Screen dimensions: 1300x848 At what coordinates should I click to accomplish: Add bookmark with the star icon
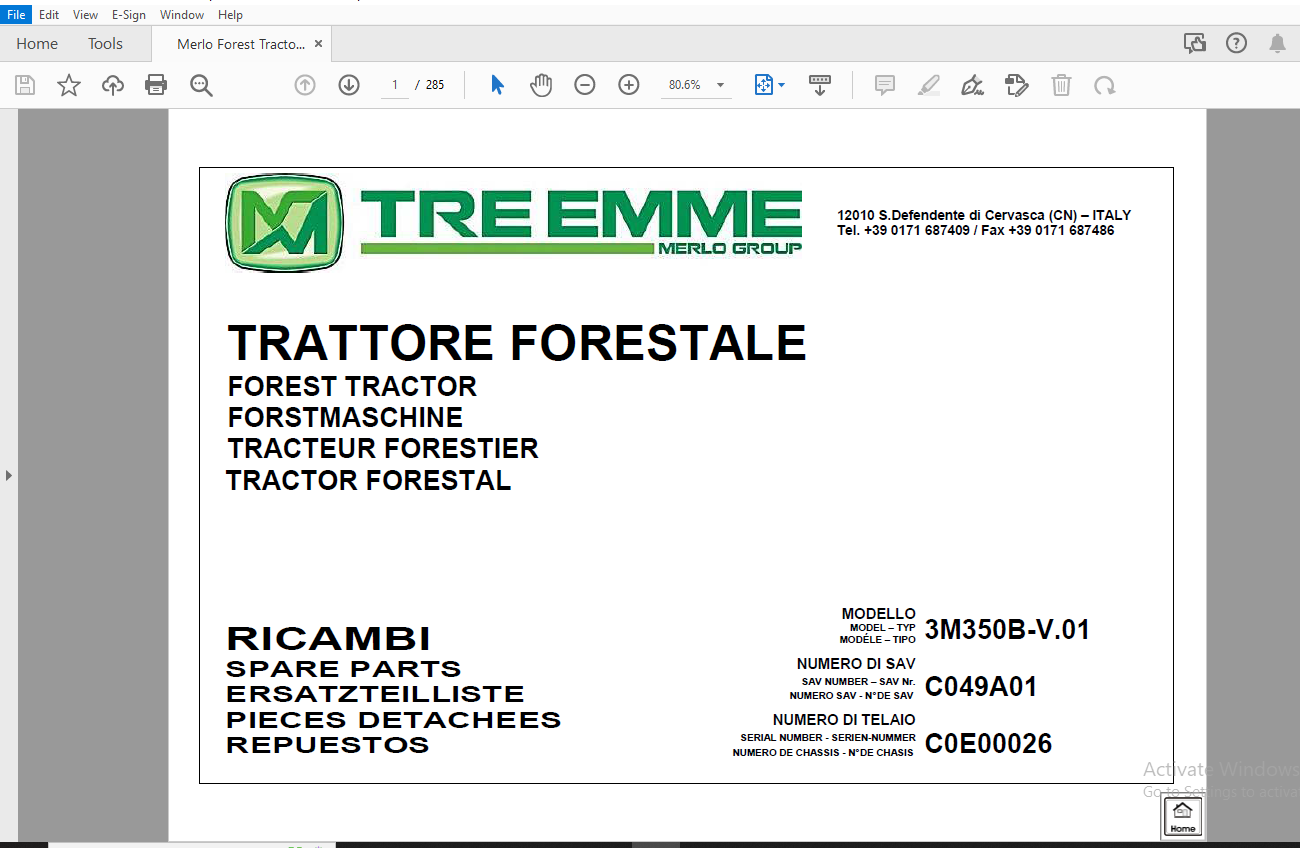click(69, 85)
